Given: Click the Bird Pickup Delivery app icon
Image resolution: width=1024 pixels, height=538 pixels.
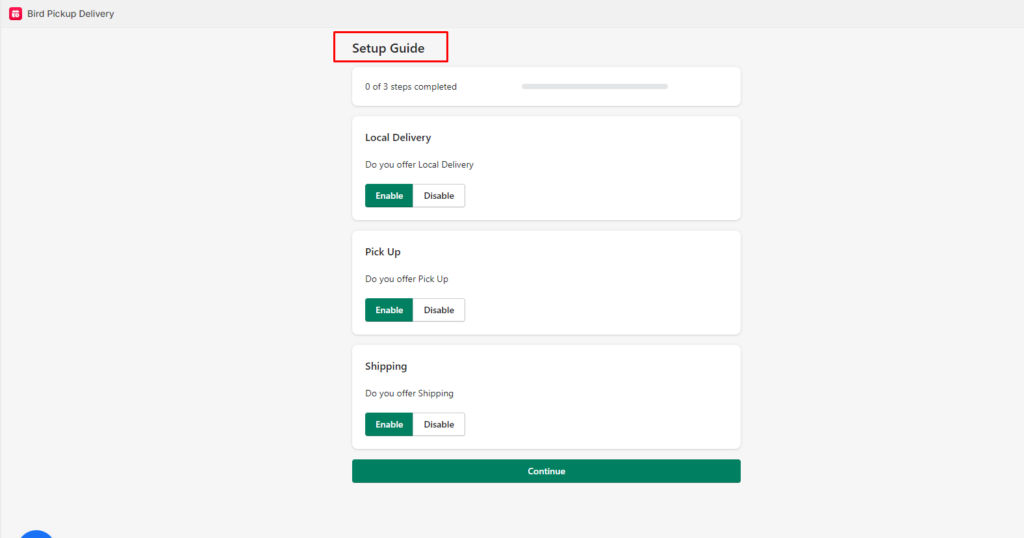Looking at the screenshot, I should pyautogui.click(x=14, y=14).
